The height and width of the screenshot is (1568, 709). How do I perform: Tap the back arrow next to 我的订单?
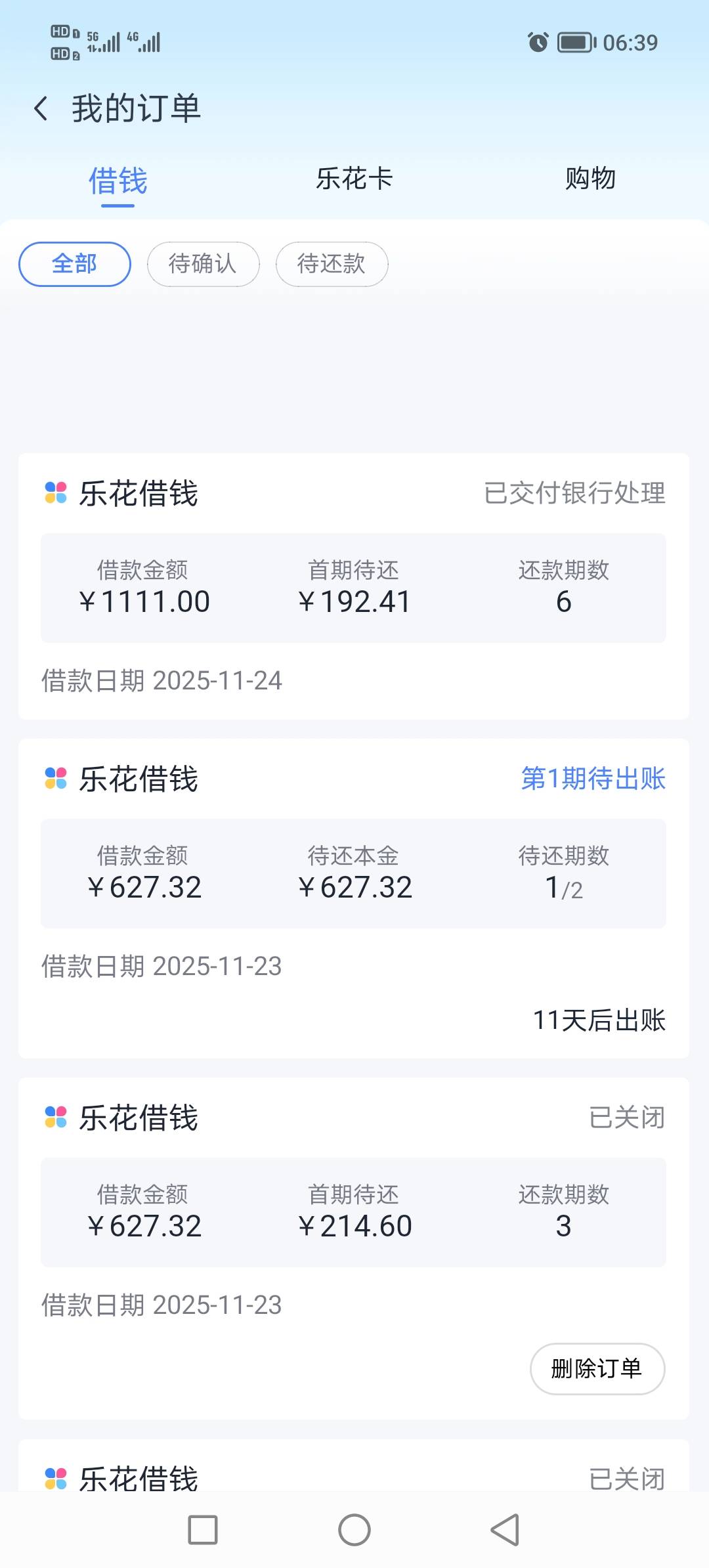click(x=41, y=108)
